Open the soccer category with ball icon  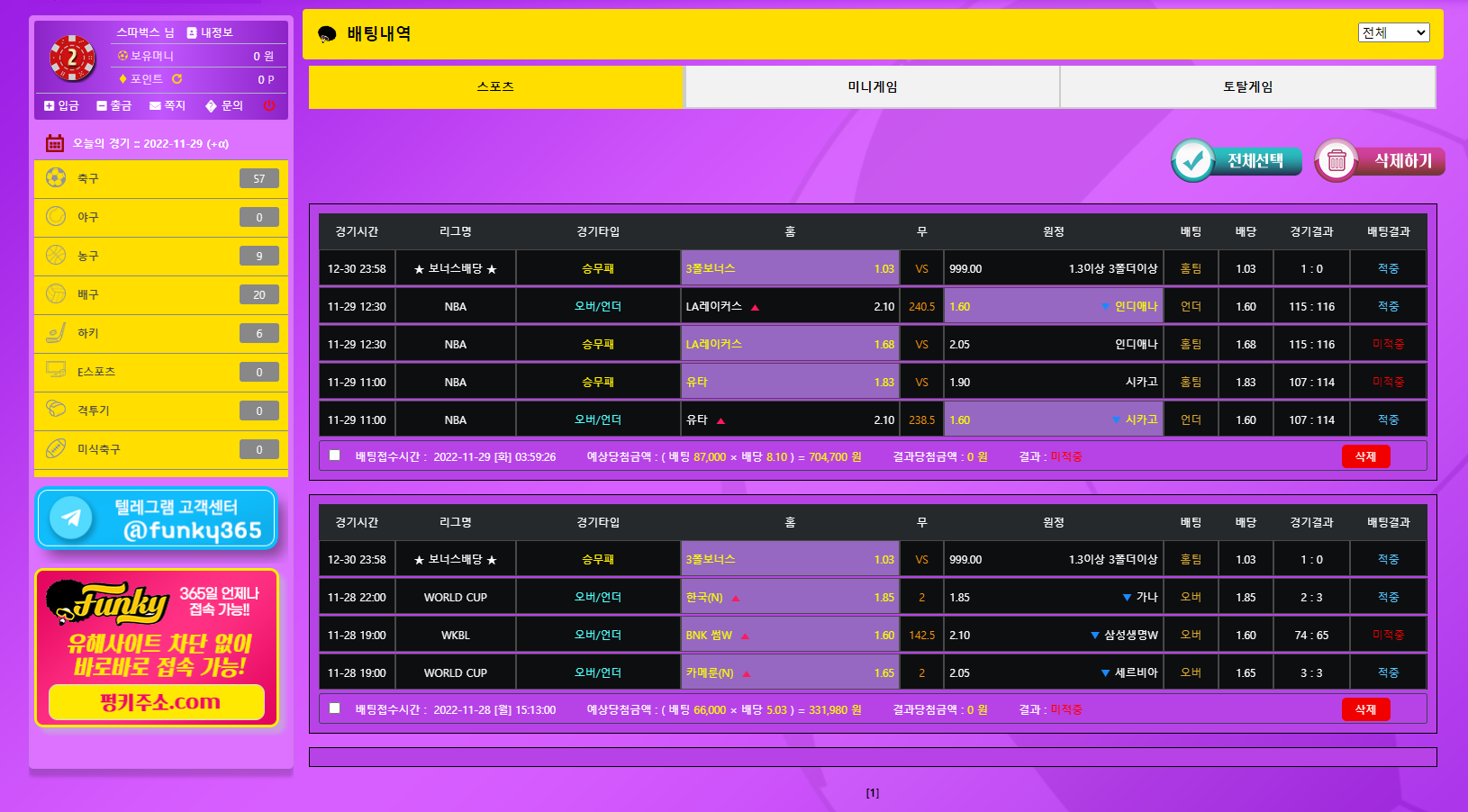click(160, 178)
